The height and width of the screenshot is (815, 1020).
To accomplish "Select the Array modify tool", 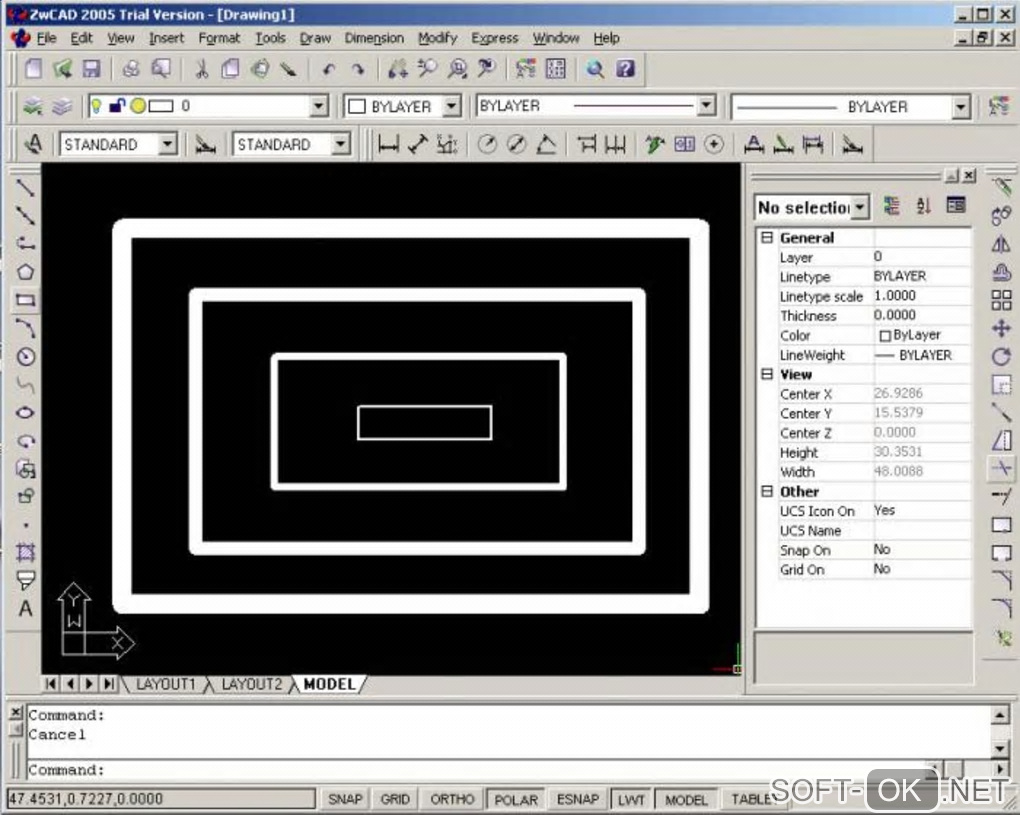I will point(1001,300).
